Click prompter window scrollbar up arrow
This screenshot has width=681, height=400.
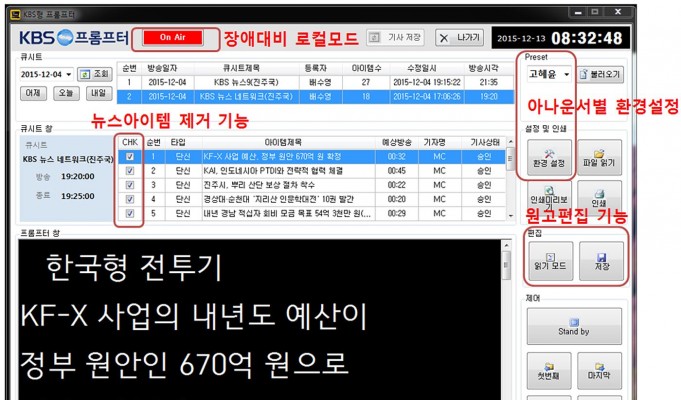click(506, 246)
